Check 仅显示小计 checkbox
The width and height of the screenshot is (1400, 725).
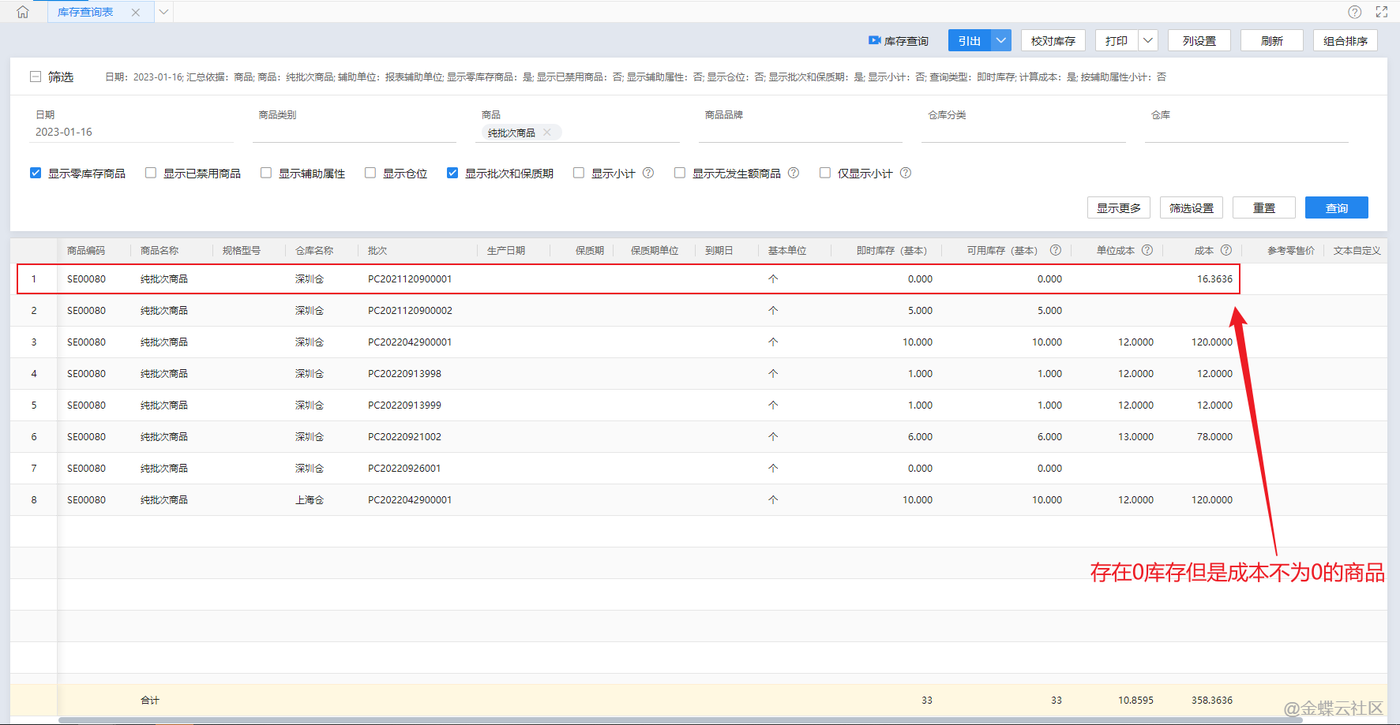[x=825, y=173]
